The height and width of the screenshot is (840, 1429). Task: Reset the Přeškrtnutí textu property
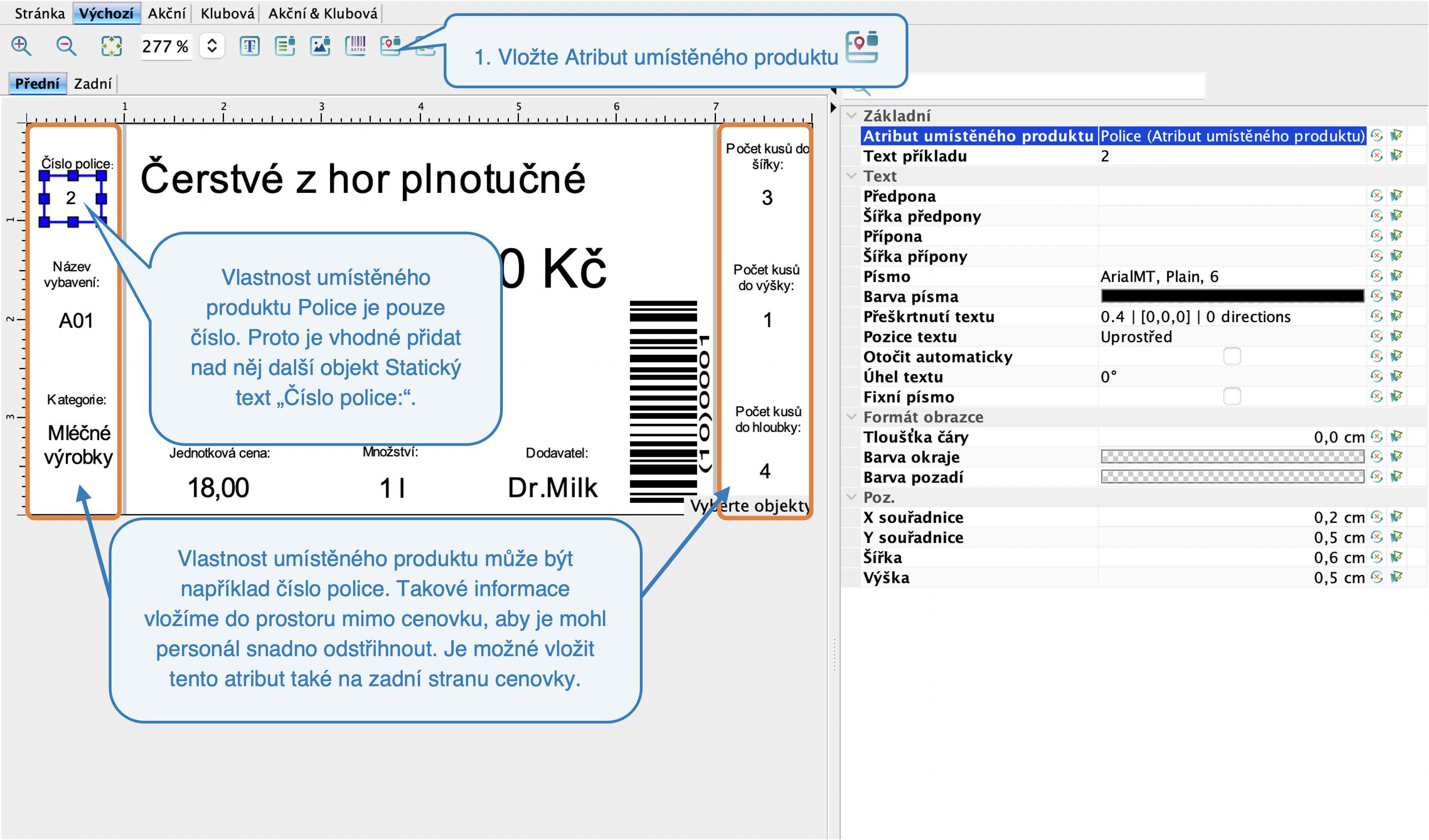pyautogui.click(x=1377, y=316)
